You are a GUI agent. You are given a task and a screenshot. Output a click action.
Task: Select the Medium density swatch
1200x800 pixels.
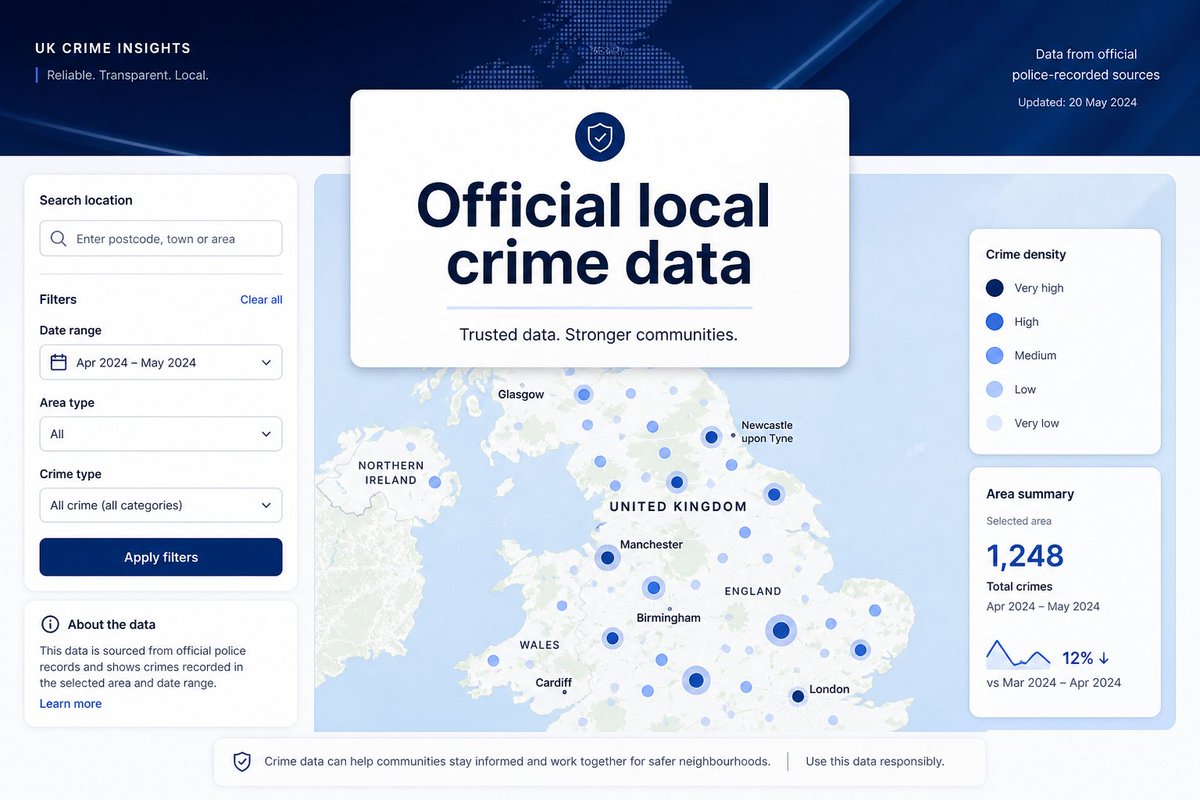tap(994, 355)
